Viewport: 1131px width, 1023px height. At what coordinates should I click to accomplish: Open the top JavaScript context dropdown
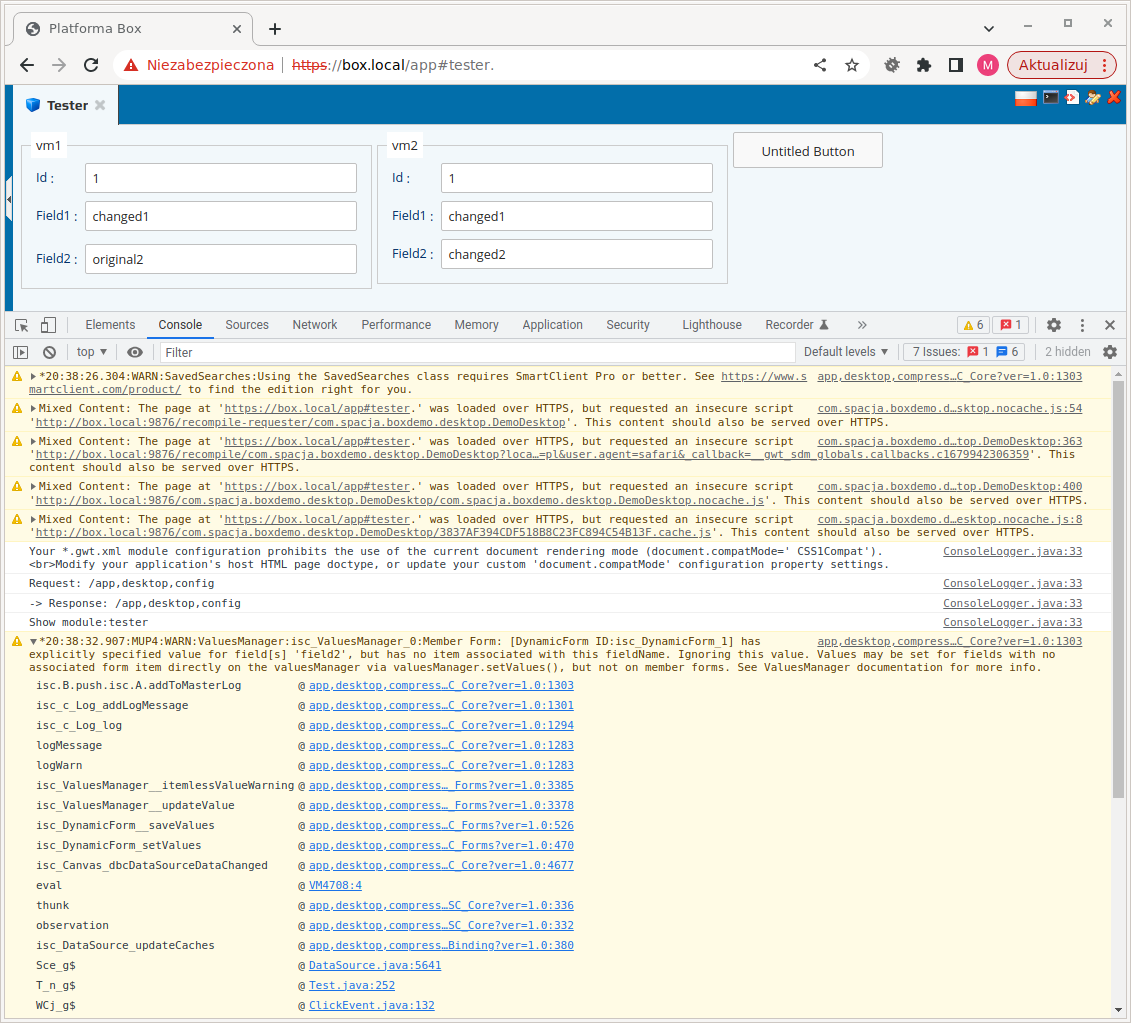click(x=92, y=352)
